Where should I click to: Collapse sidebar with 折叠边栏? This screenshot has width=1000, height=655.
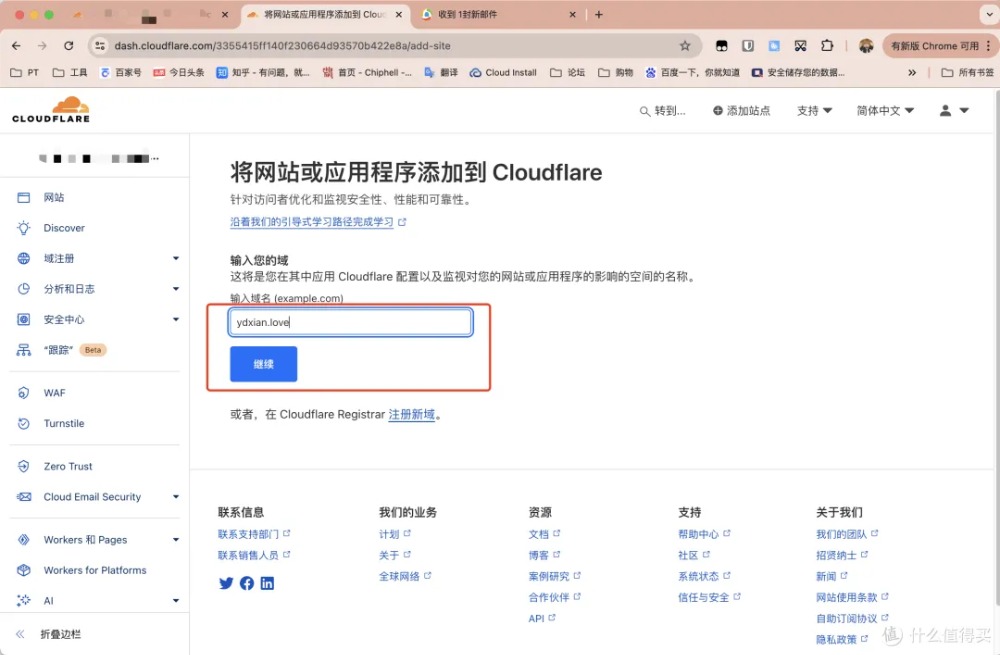coord(60,634)
